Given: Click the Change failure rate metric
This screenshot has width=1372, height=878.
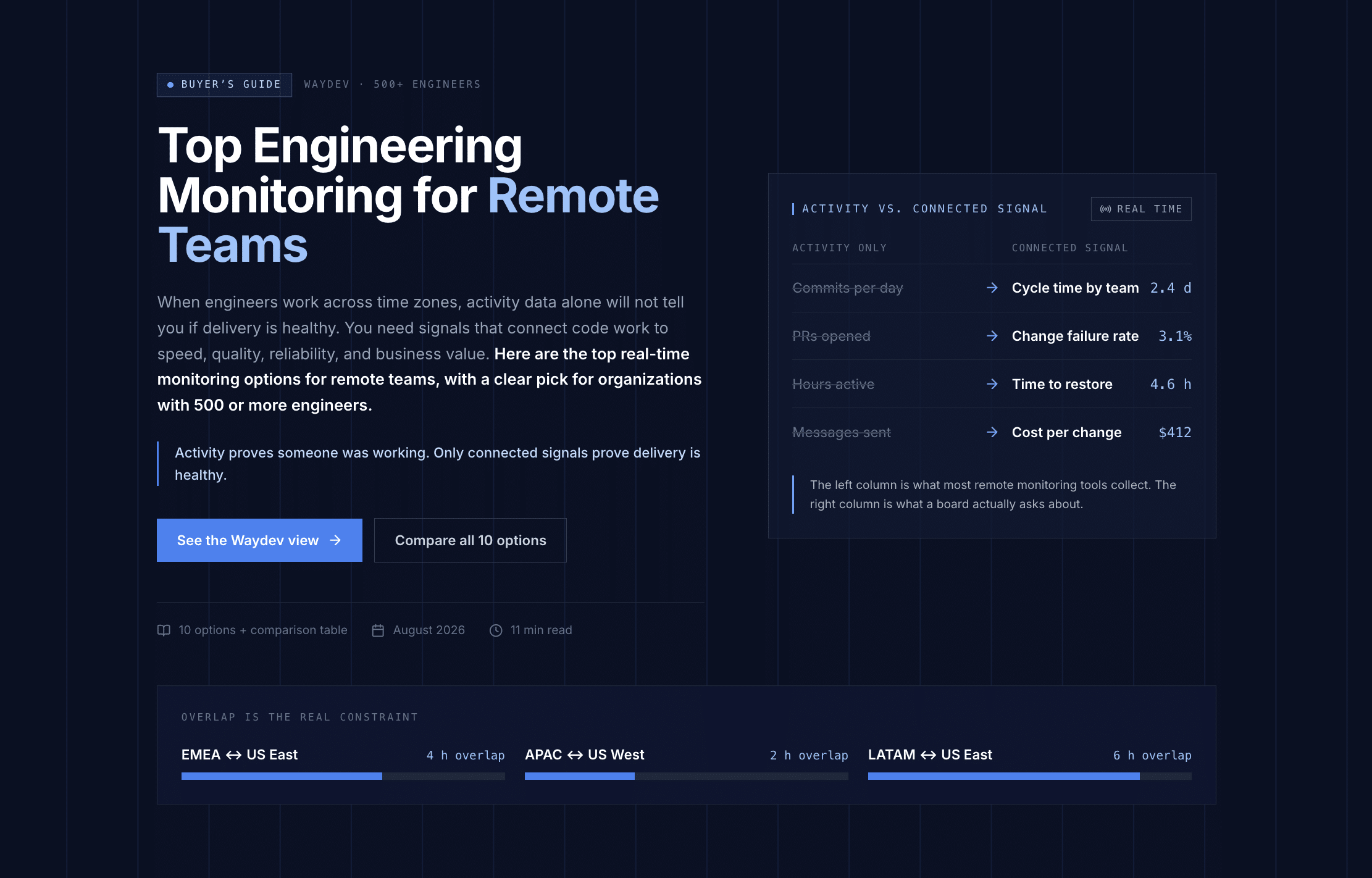Looking at the screenshot, I should point(1075,336).
